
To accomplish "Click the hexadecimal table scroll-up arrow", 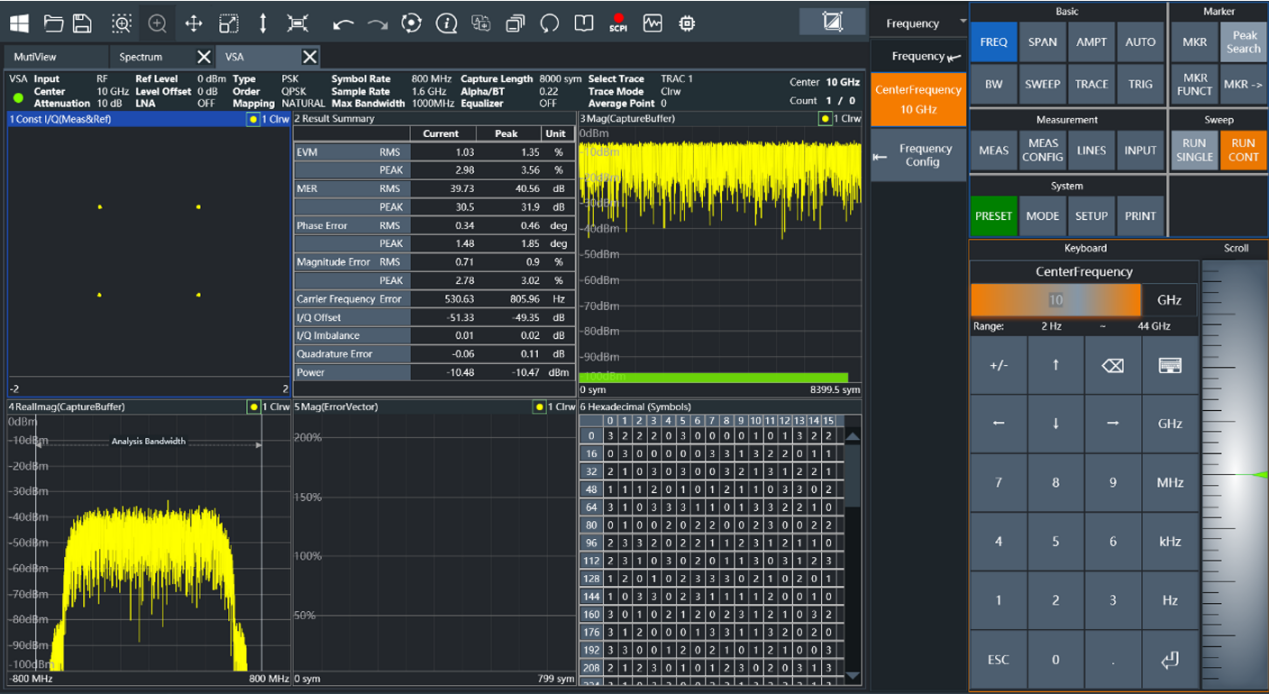I will tap(853, 436).
